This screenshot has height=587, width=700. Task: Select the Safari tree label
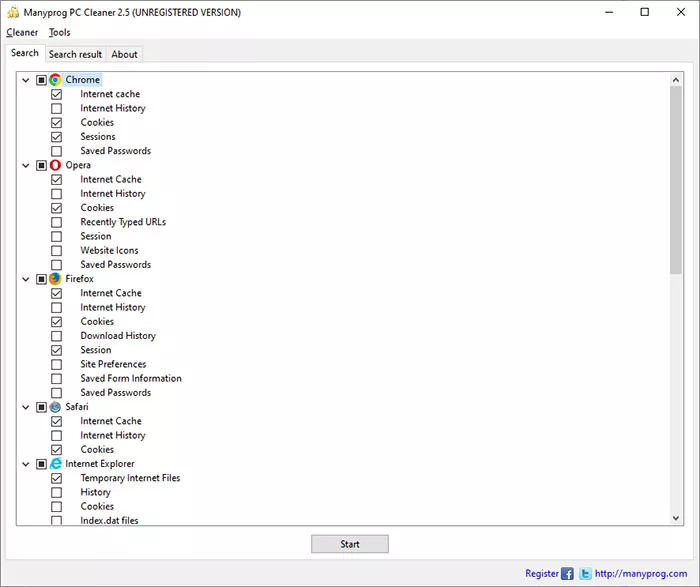pos(77,407)
